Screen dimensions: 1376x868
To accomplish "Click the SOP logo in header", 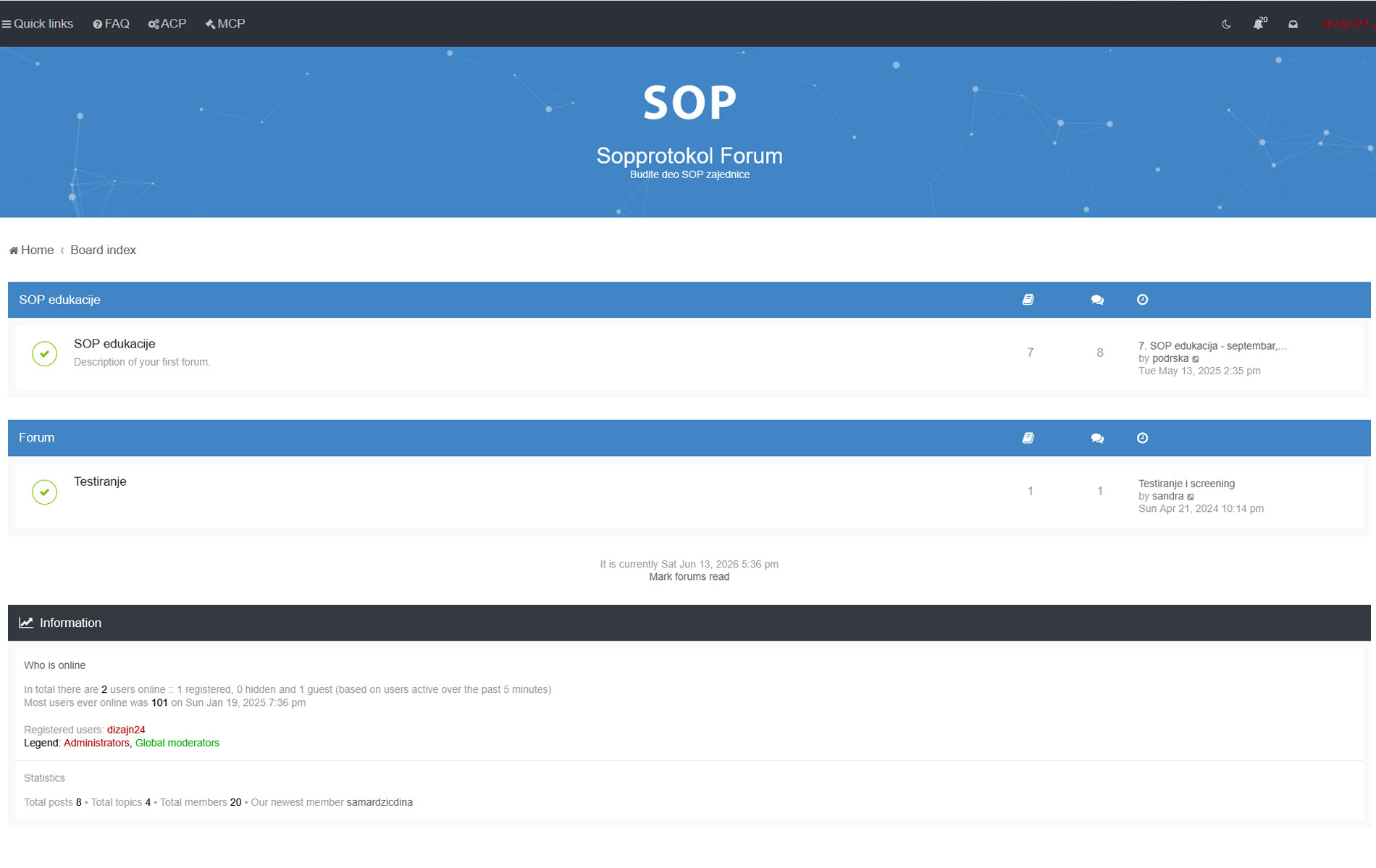I will [689, 102].
